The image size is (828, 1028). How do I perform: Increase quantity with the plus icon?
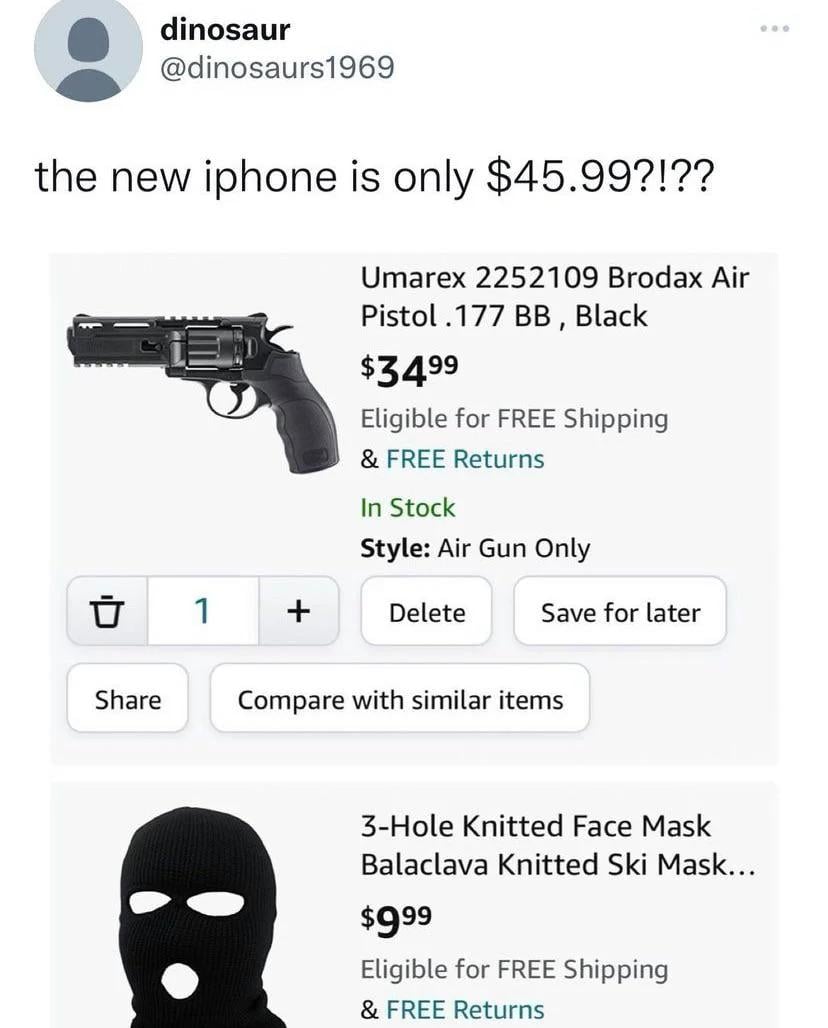[298, 610]
